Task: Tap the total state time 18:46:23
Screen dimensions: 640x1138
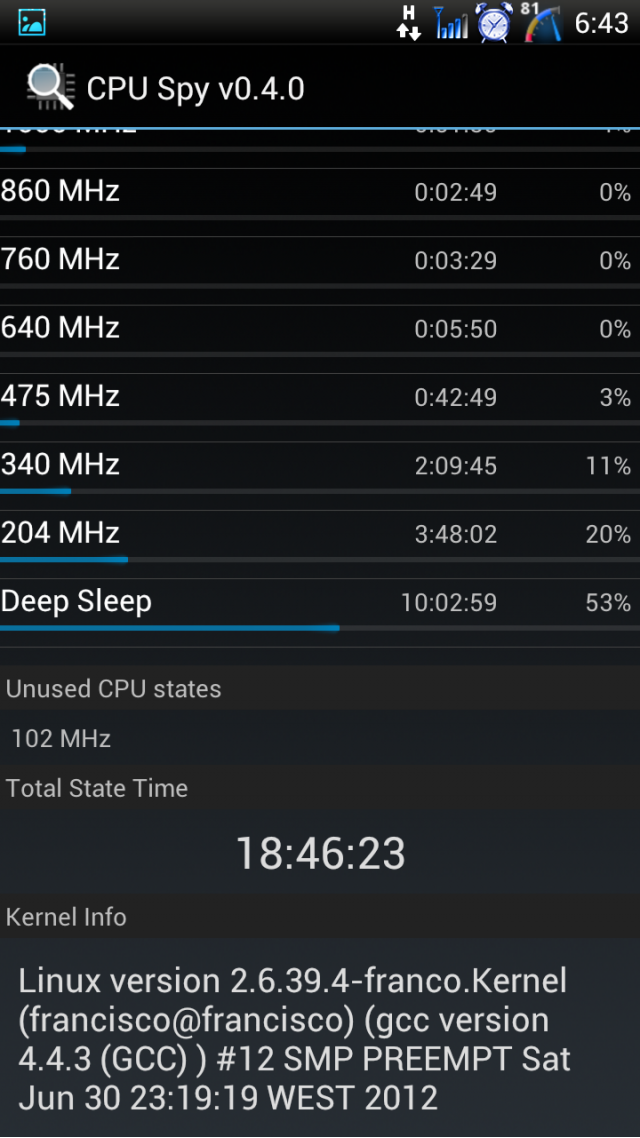Action: point(320,853)
